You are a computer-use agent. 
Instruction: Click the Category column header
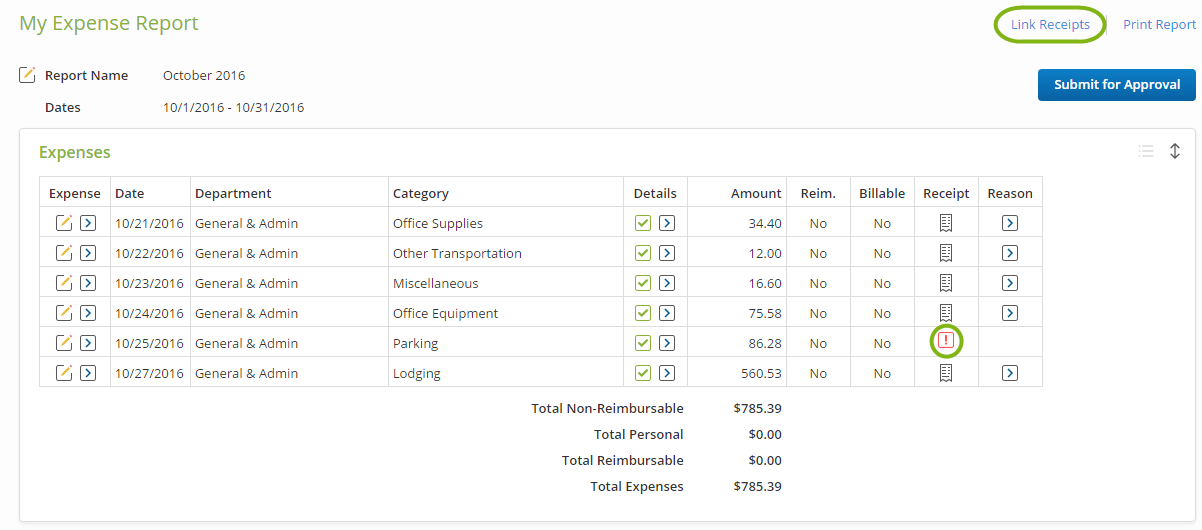pos(421,193)
